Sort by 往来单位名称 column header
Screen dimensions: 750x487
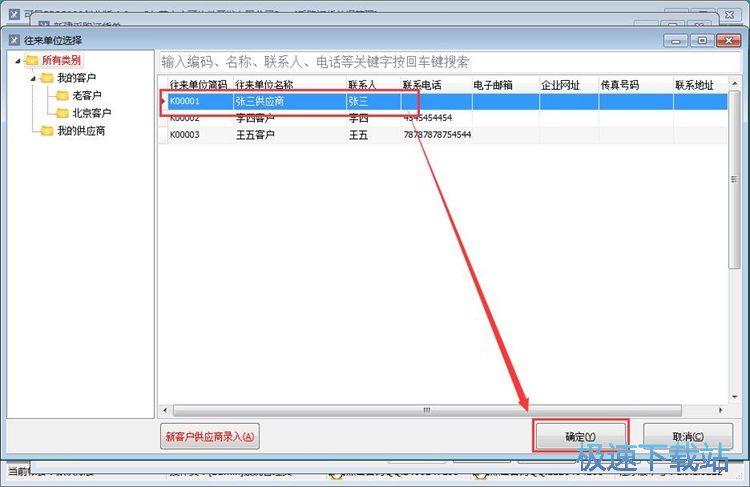[x=289, y=85]
